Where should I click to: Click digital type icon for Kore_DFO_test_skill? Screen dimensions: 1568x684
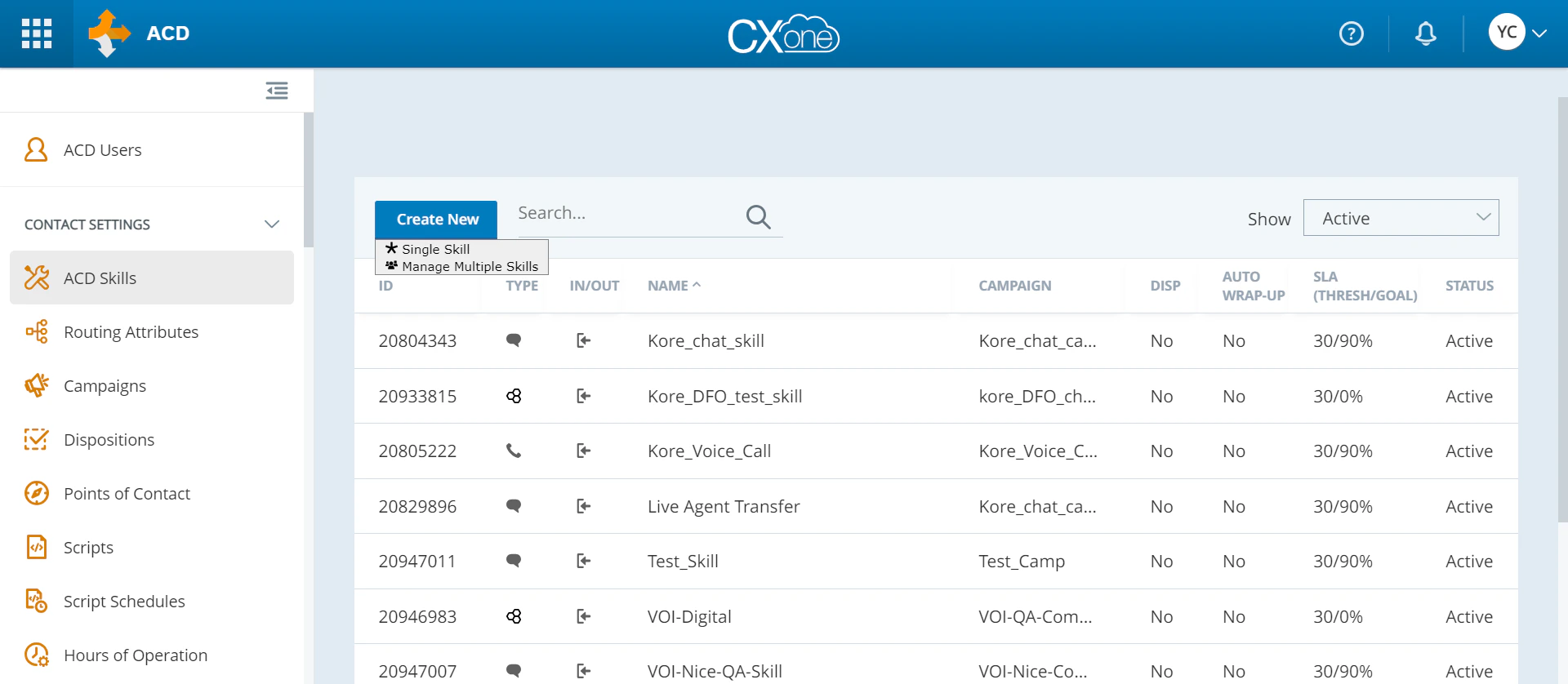pos(514,396)
